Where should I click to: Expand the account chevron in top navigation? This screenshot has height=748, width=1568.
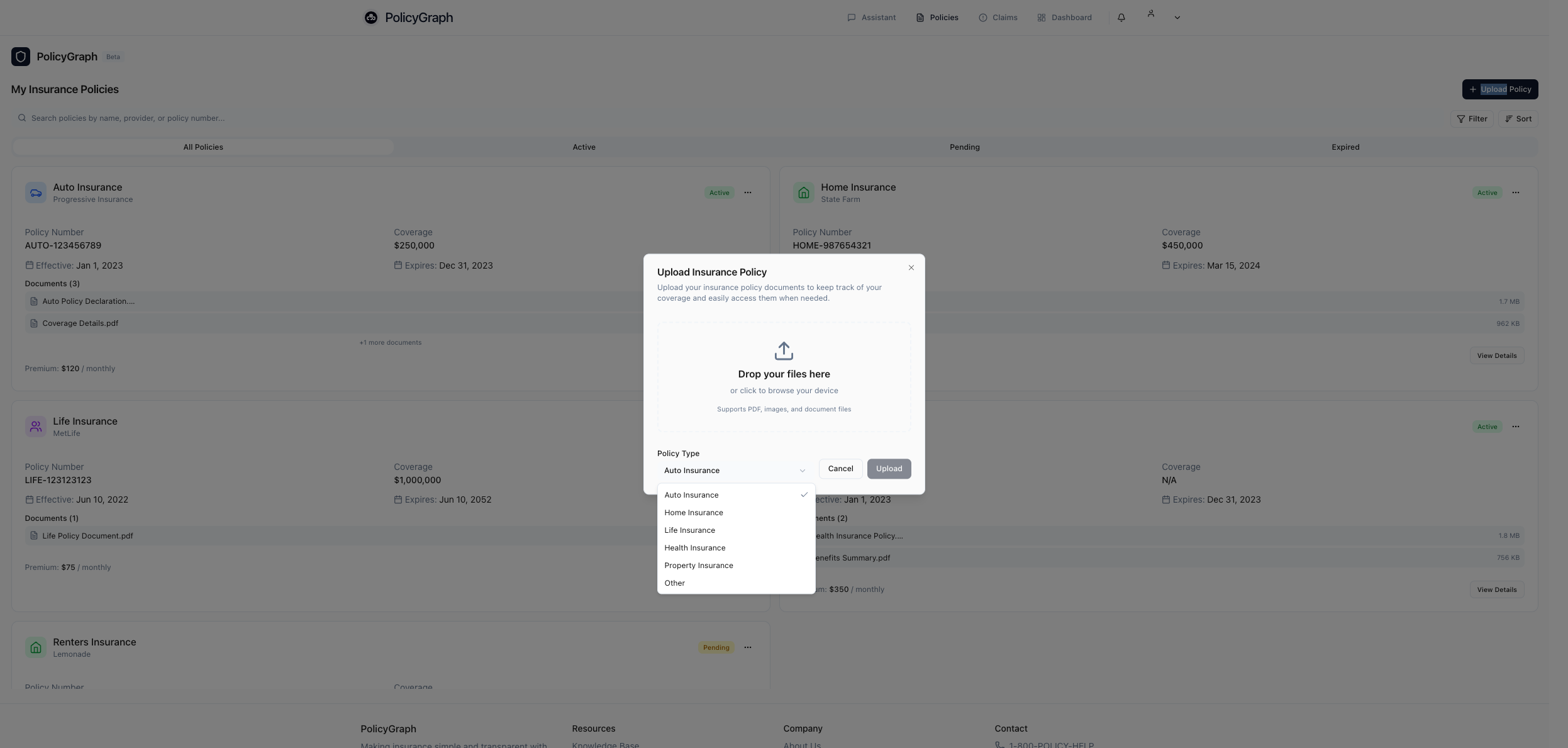[1177, 18]
